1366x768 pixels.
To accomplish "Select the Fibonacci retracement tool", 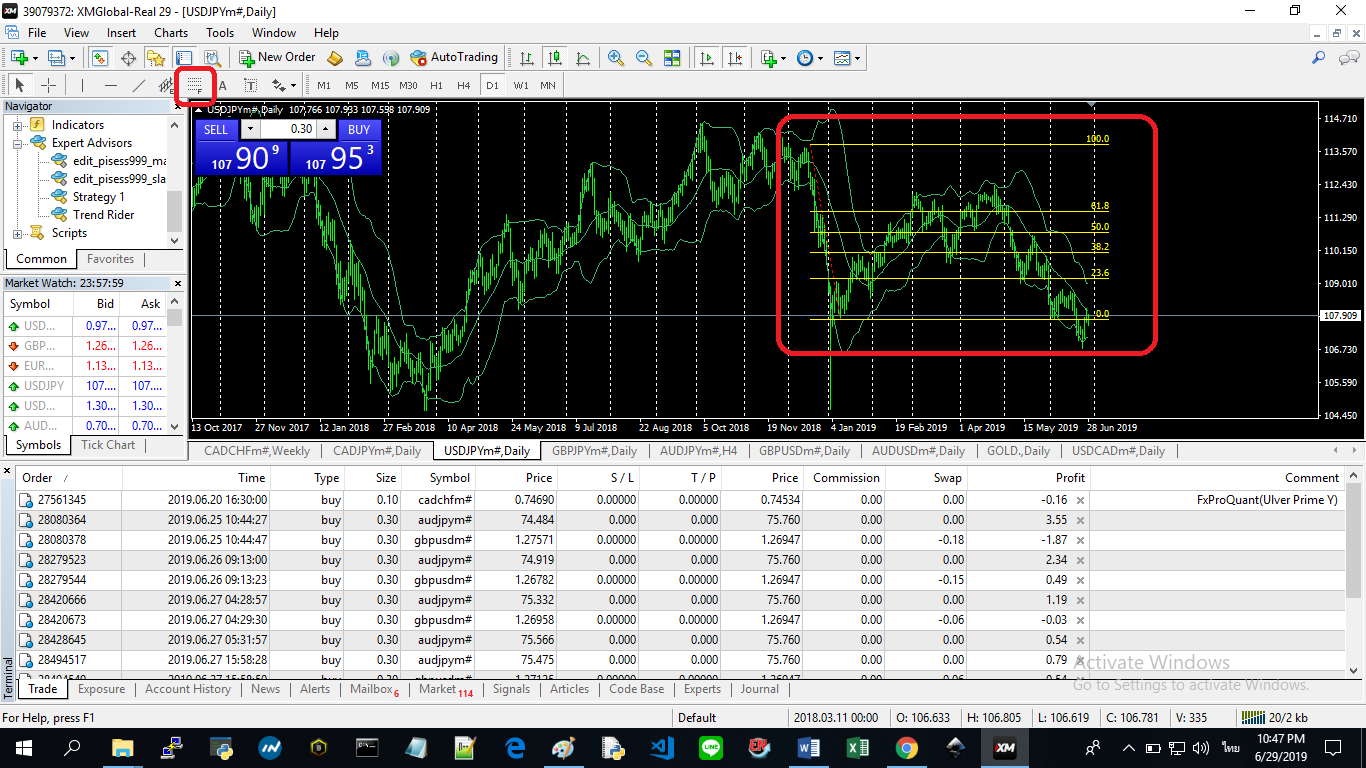I will click(x=195, y=85).
